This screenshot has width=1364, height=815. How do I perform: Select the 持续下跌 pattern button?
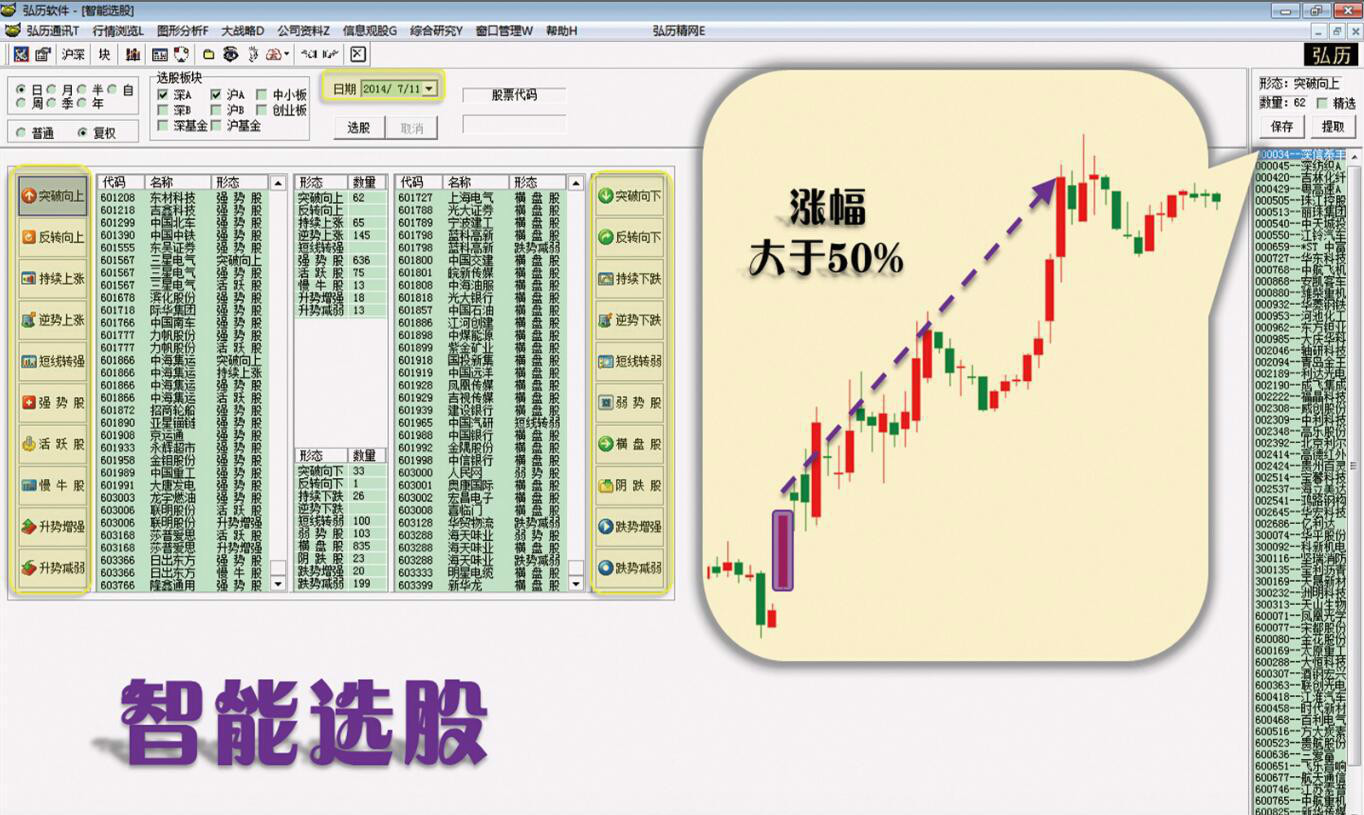point(629,279)
